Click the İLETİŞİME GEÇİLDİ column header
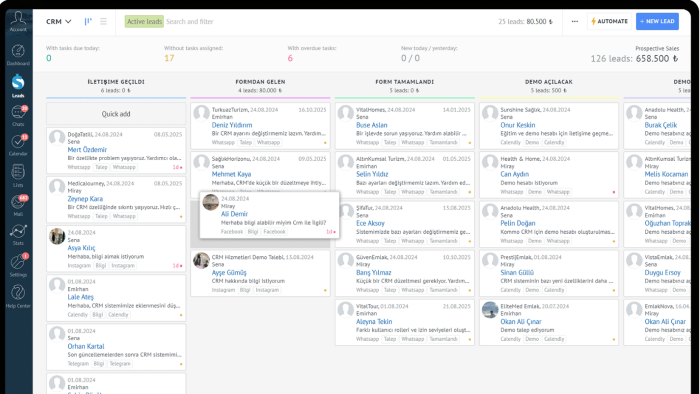The width and height of the screenshot is (700, 394). coord(116,82)
